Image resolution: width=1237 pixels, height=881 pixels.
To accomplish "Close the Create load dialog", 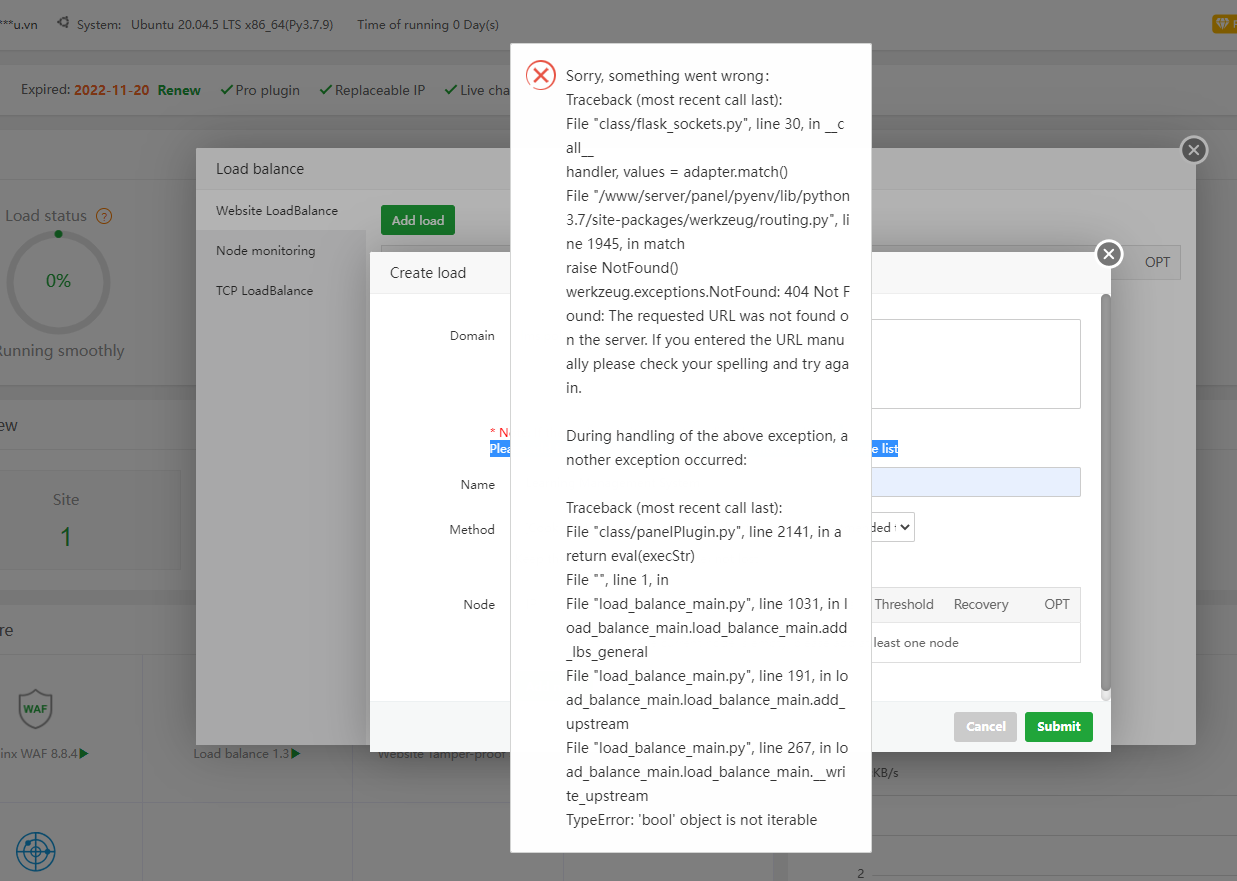I will click(x=1108, y=254).
